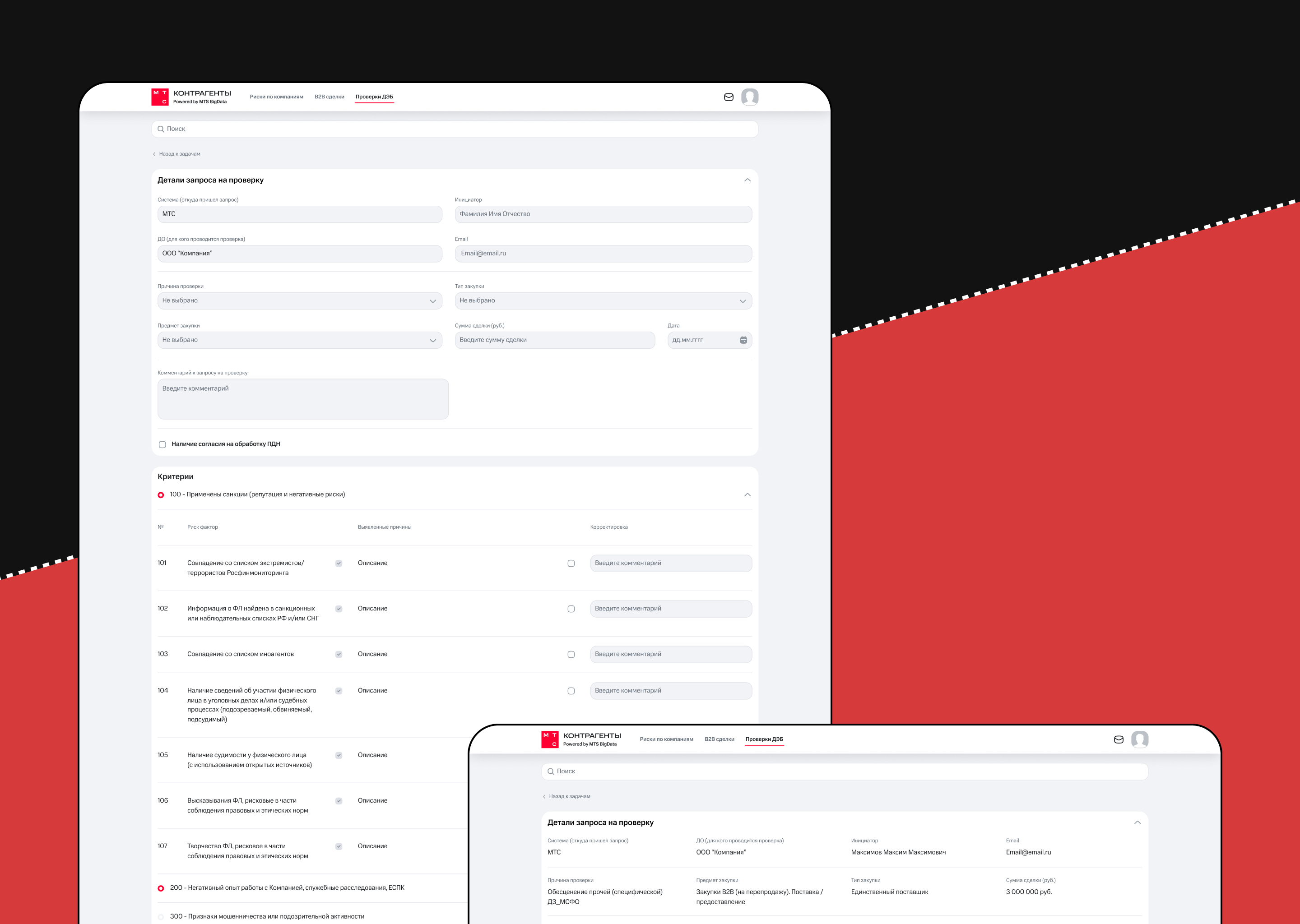
Task: Expand criterion 200 - Негативный опыт работы
Action: (x=287, y=887)
